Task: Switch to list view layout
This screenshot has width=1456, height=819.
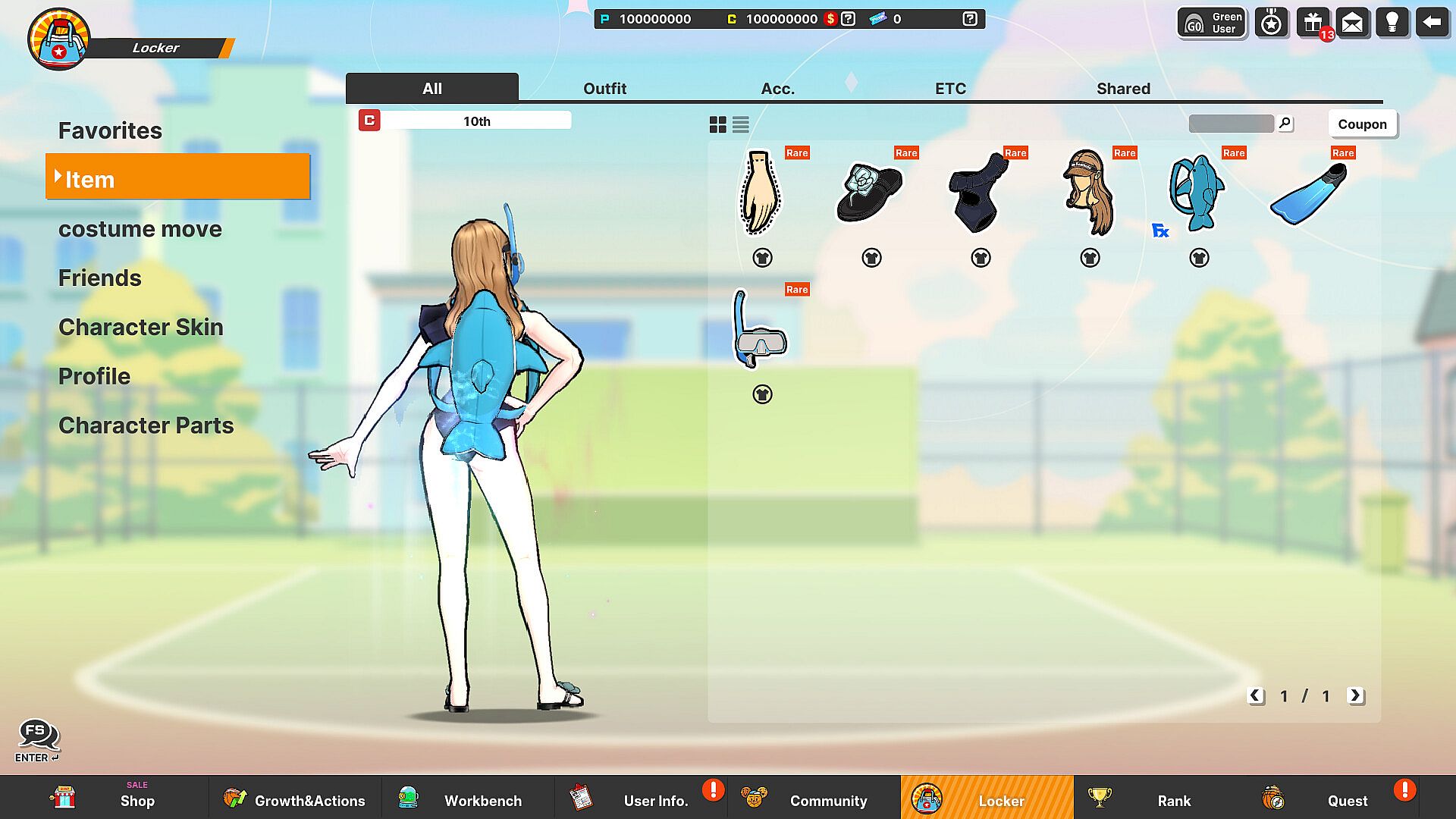Action: click(x=741, y=124)
